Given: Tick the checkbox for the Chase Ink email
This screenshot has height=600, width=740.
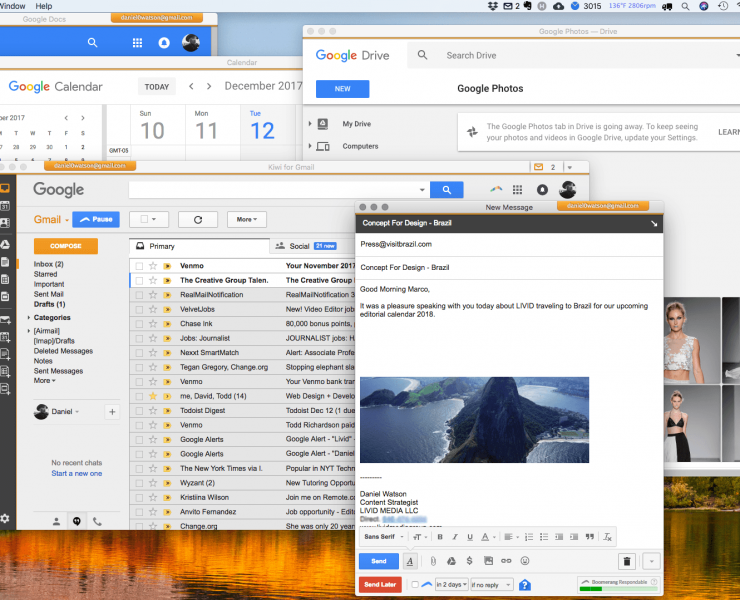Looking at the screenshot, I should (x=139, y=323).
